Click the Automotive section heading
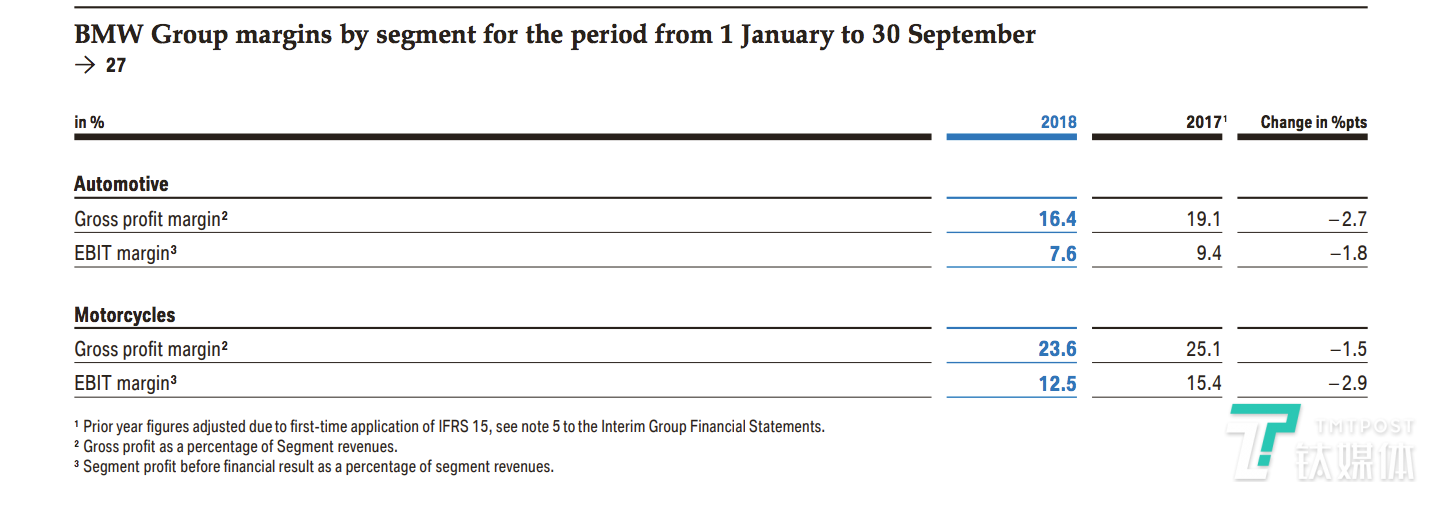 pyautogui.click(x=121, y=184)
